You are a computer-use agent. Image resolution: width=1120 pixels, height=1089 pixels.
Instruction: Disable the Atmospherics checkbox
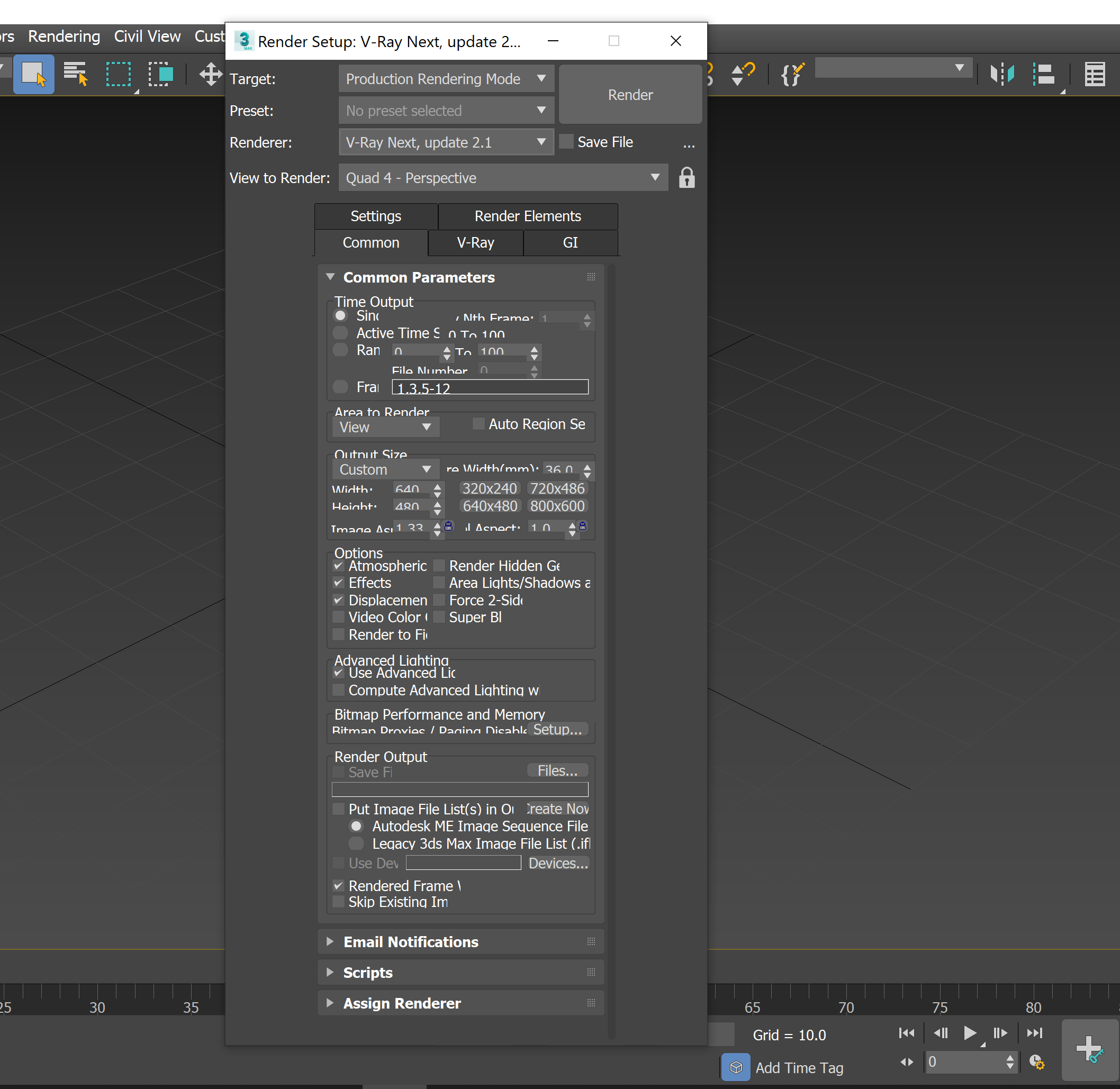pyautogui.click(x=339, y=565)
